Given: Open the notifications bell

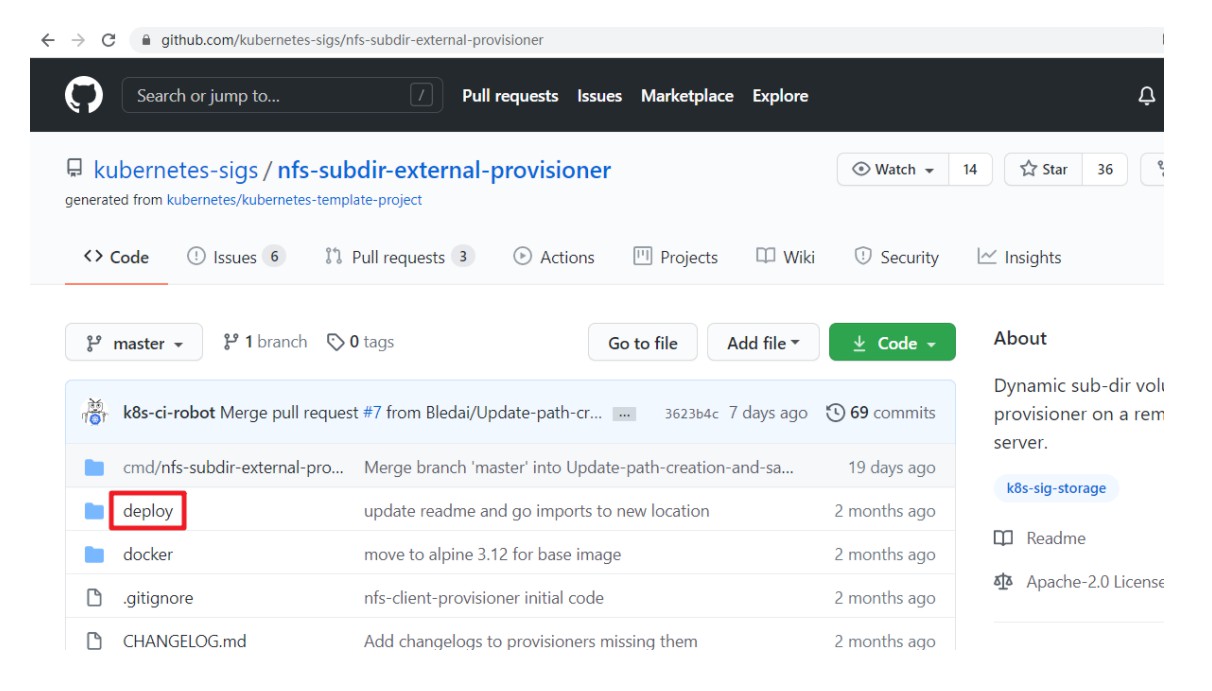Looking at the screenshot, I should [1147, 96].
